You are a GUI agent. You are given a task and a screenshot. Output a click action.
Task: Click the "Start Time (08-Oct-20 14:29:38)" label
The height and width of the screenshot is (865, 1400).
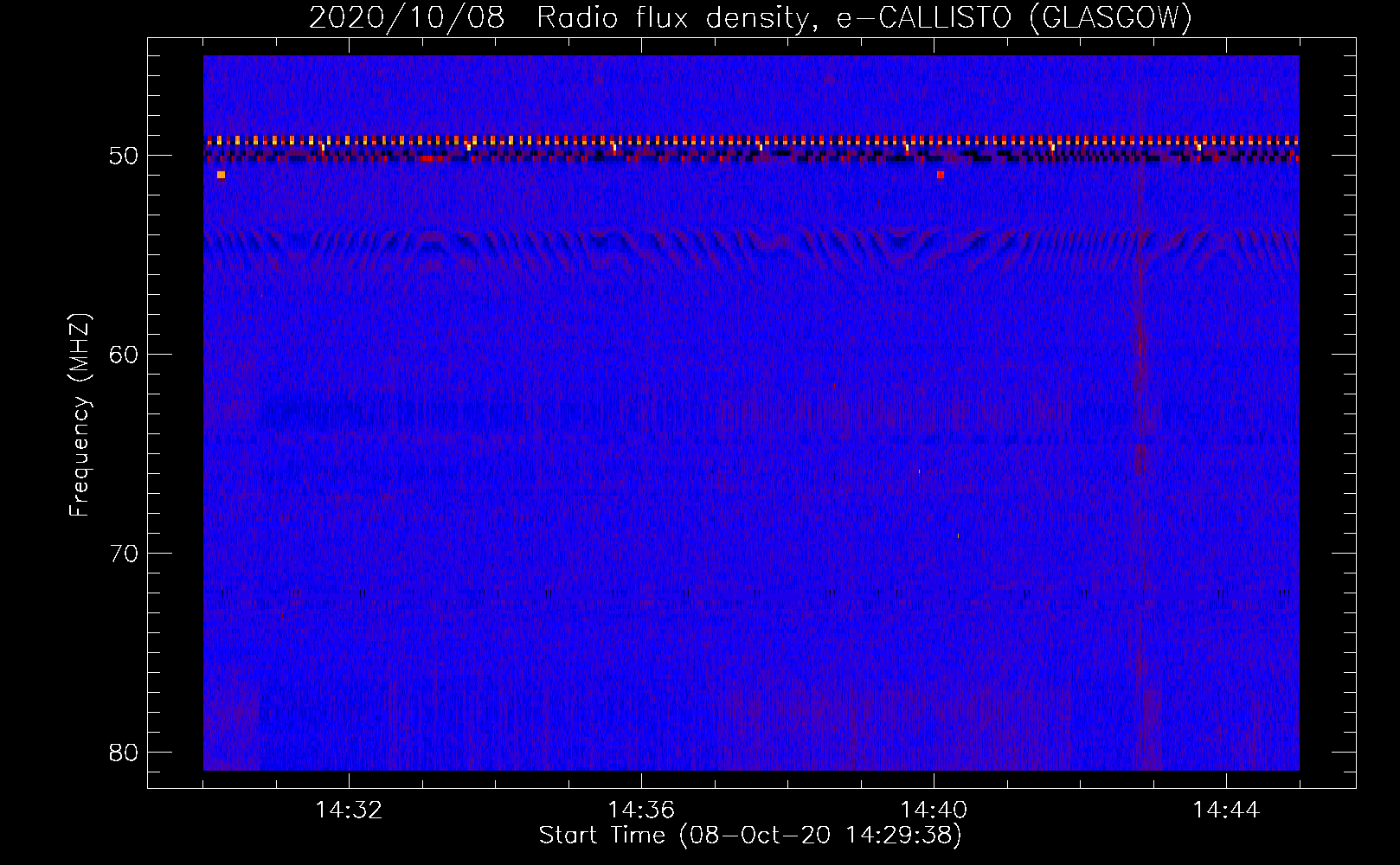(x=750, y=836)
